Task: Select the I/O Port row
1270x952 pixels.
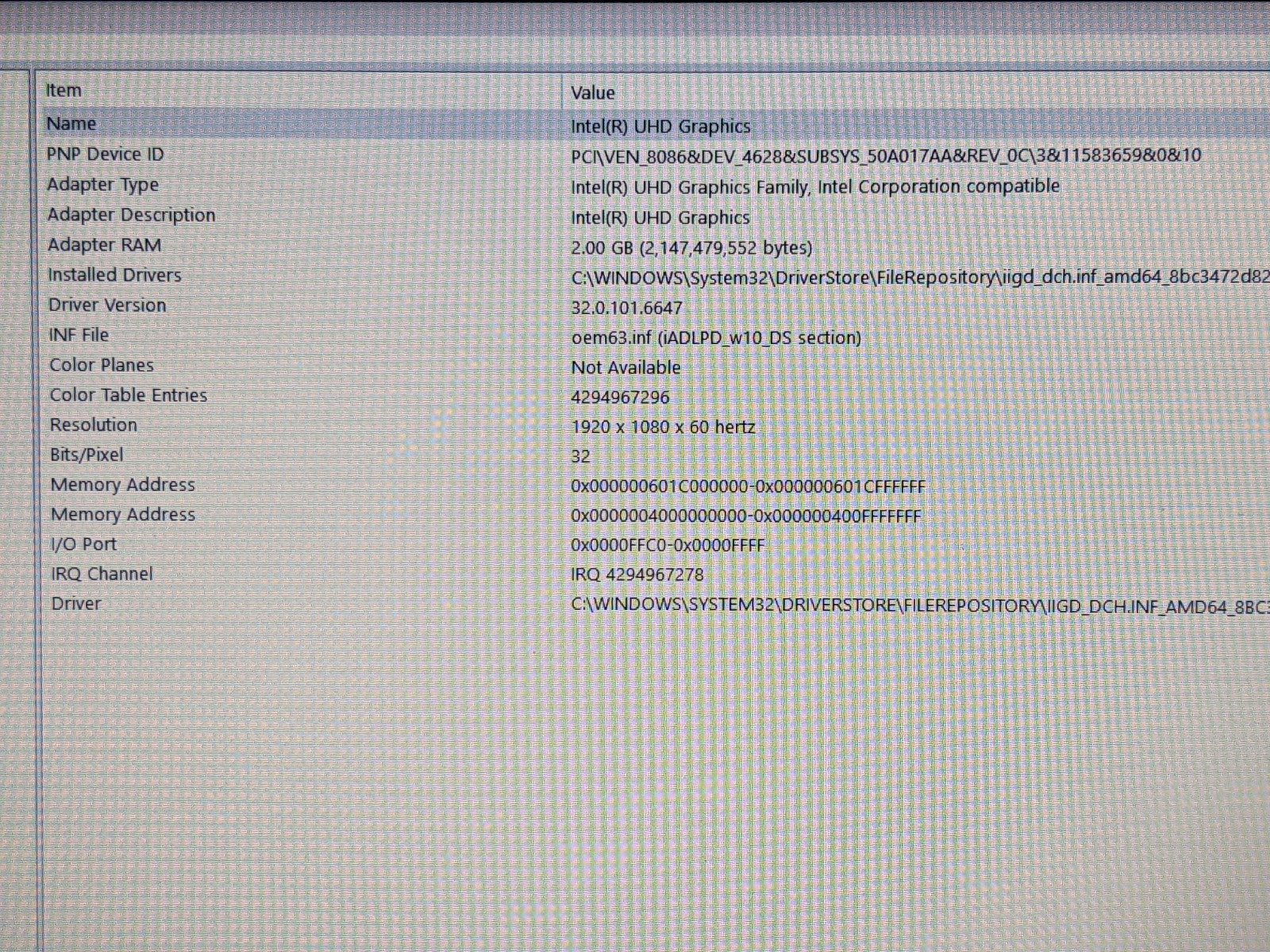Action: pyautogui.click(x=83, y=544)
